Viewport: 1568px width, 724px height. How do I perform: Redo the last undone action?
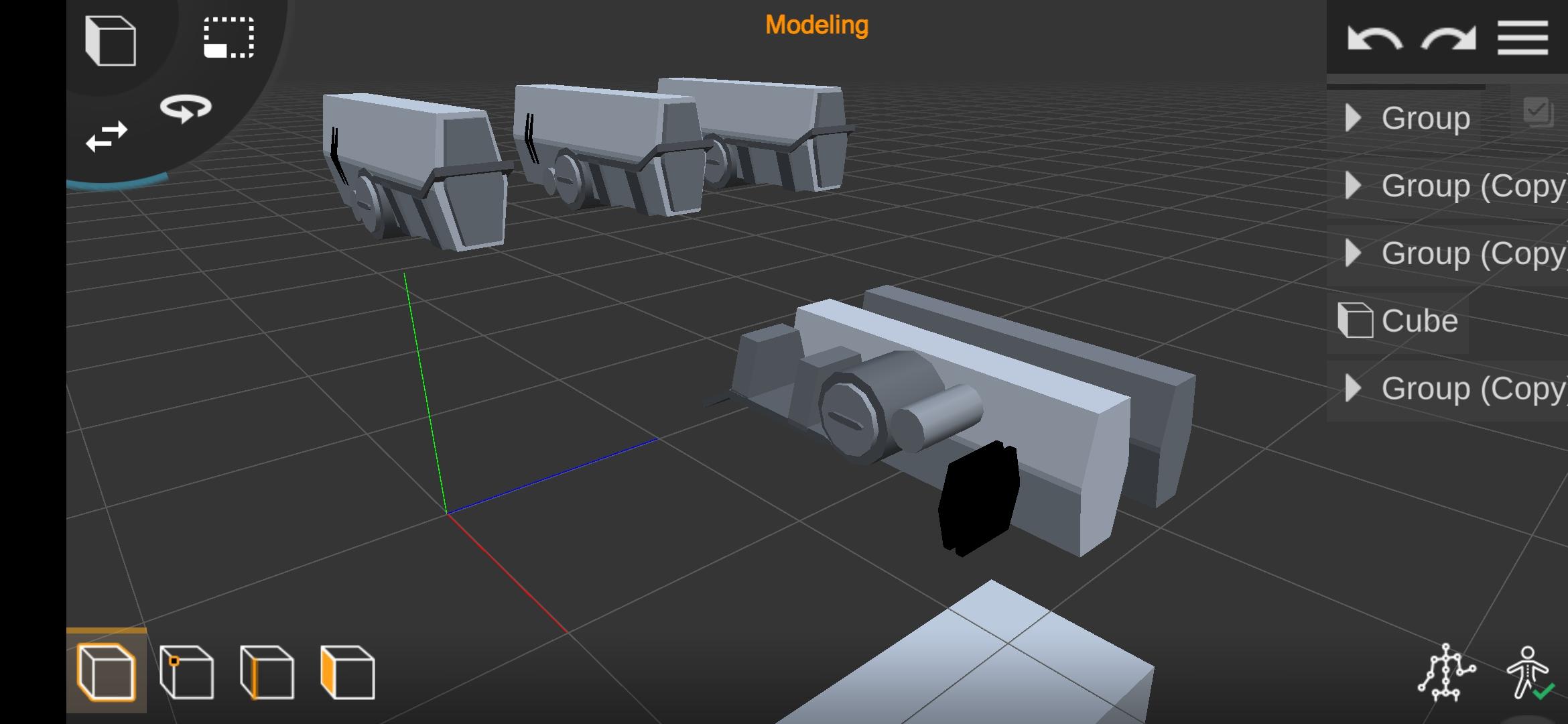point(1449,38)
